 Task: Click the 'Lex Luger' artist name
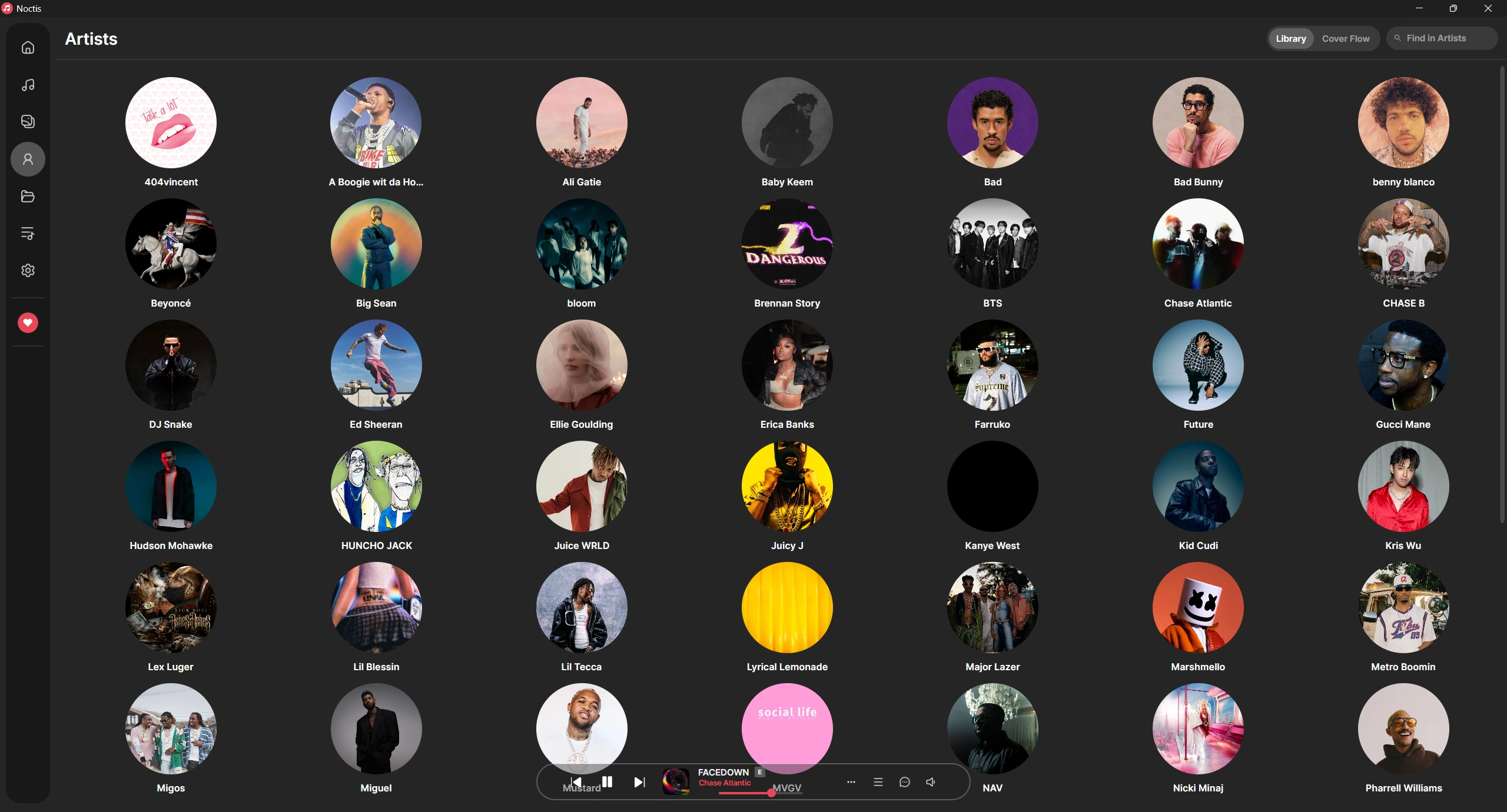[171, 667]
